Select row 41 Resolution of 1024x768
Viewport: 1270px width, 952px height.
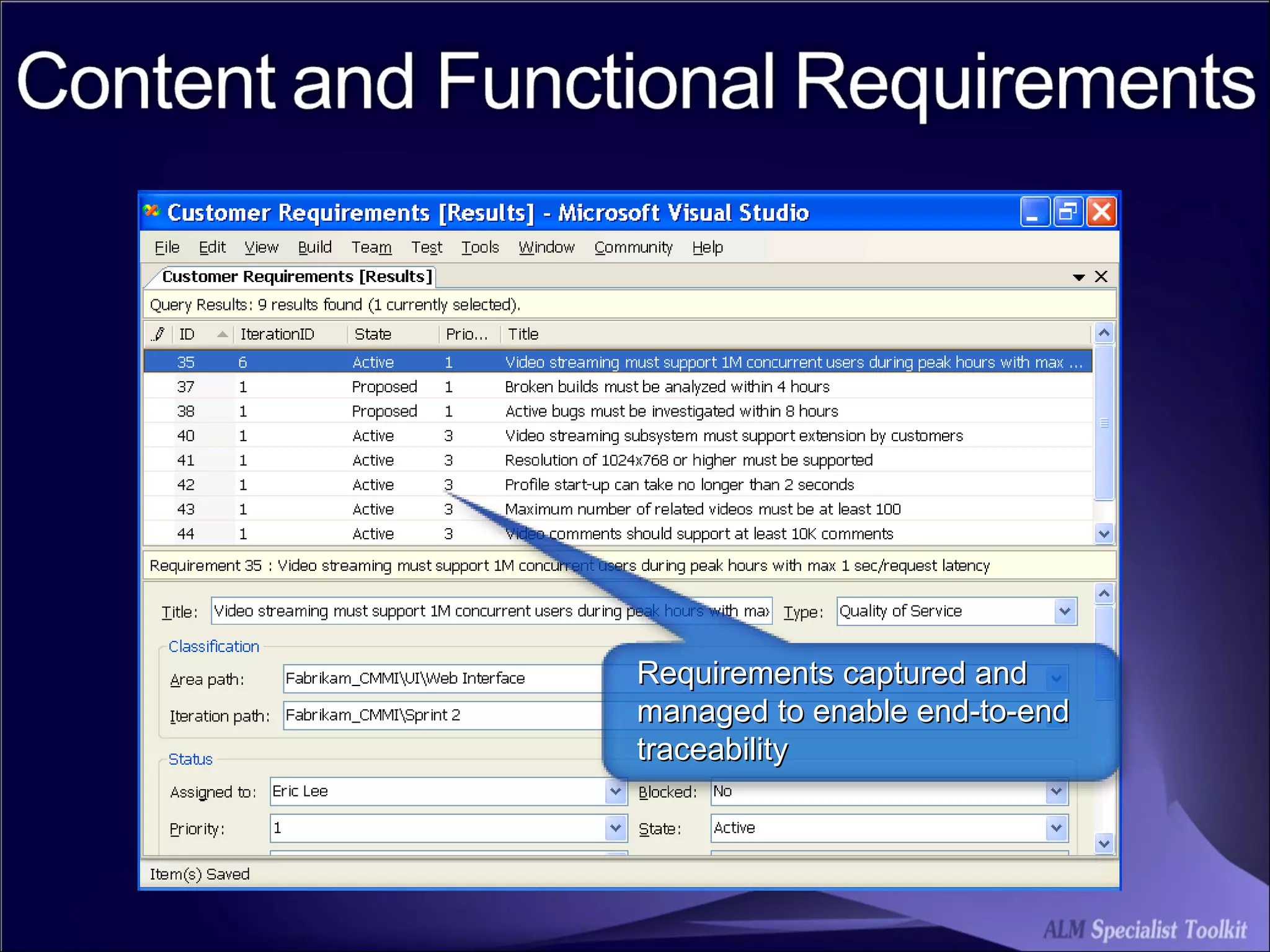coord(618,460)
